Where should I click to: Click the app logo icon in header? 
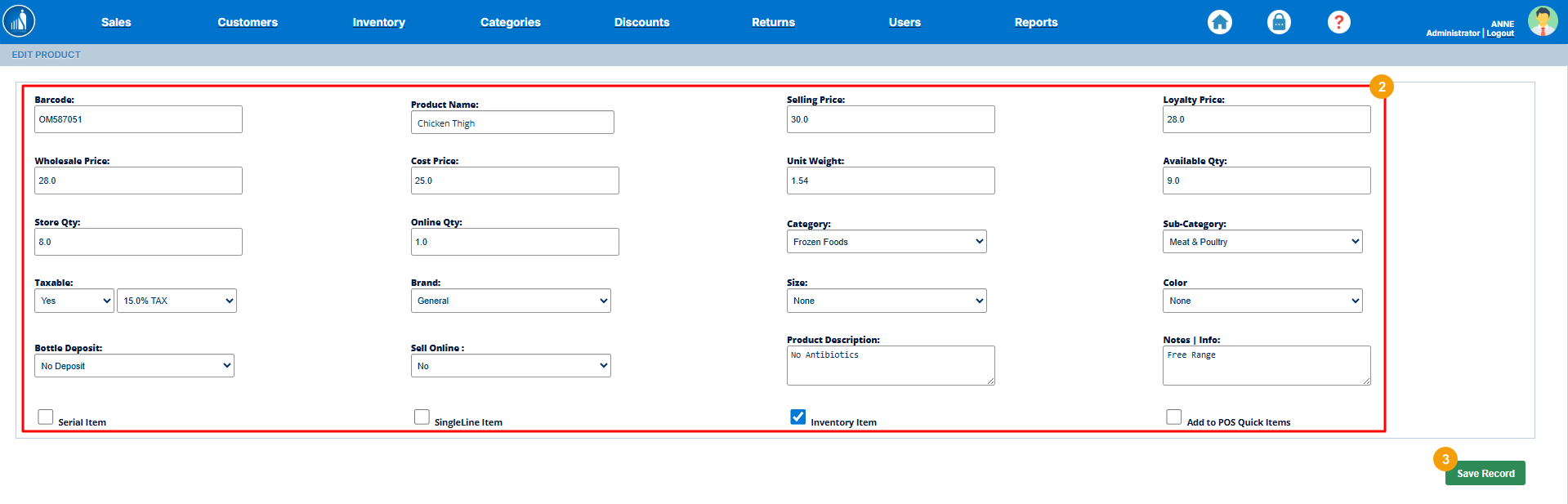[19, 21]
